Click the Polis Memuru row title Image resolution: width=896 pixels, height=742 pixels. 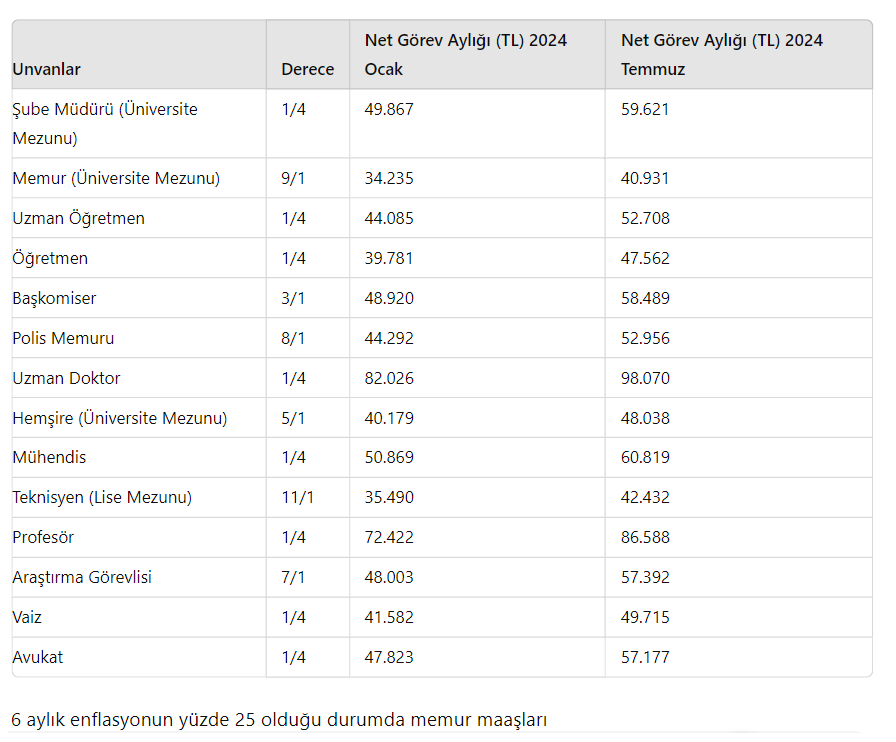click(63, 338)
